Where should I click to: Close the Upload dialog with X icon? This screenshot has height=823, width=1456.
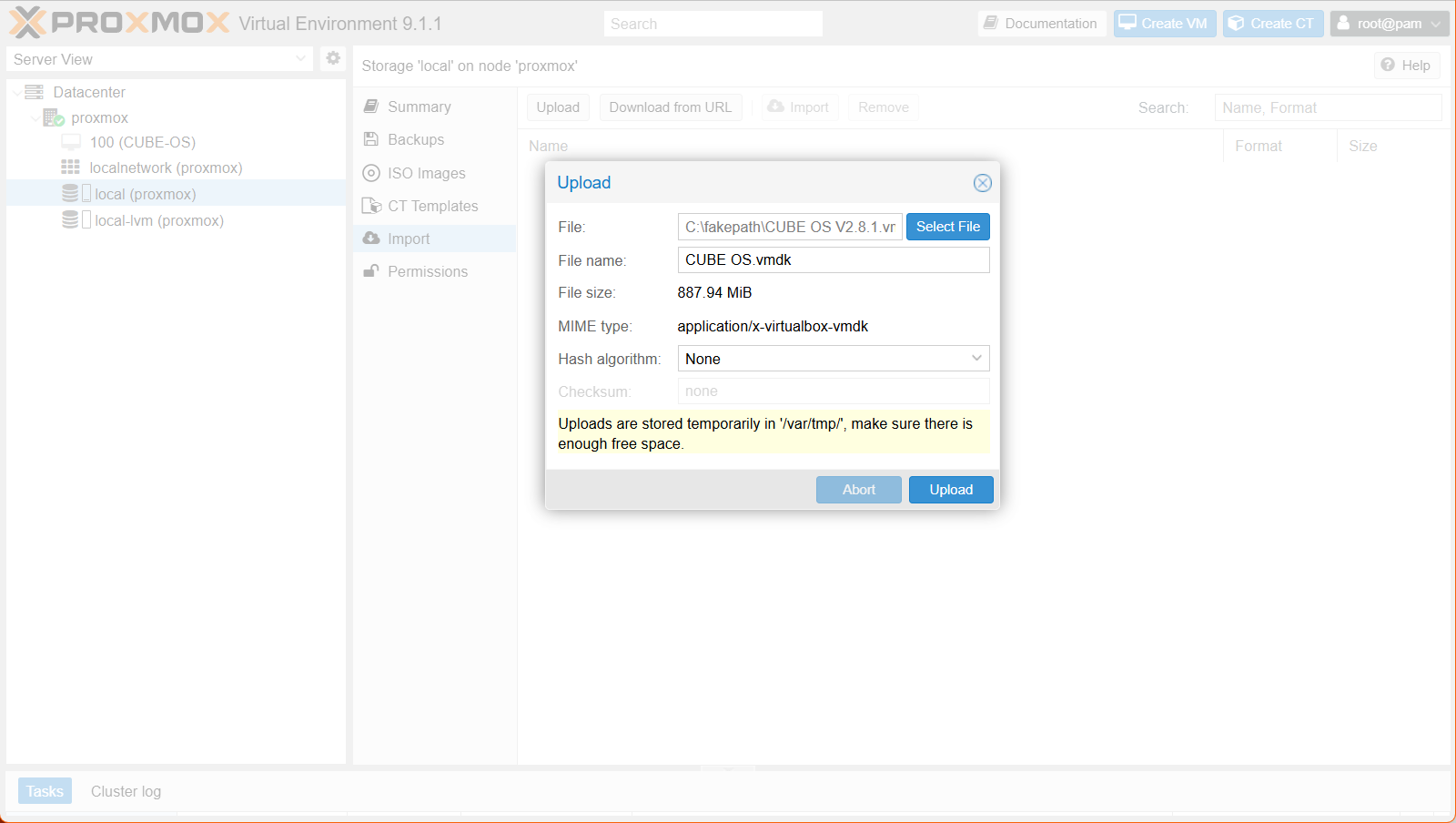pyautogui.click(x=982, y=183)
